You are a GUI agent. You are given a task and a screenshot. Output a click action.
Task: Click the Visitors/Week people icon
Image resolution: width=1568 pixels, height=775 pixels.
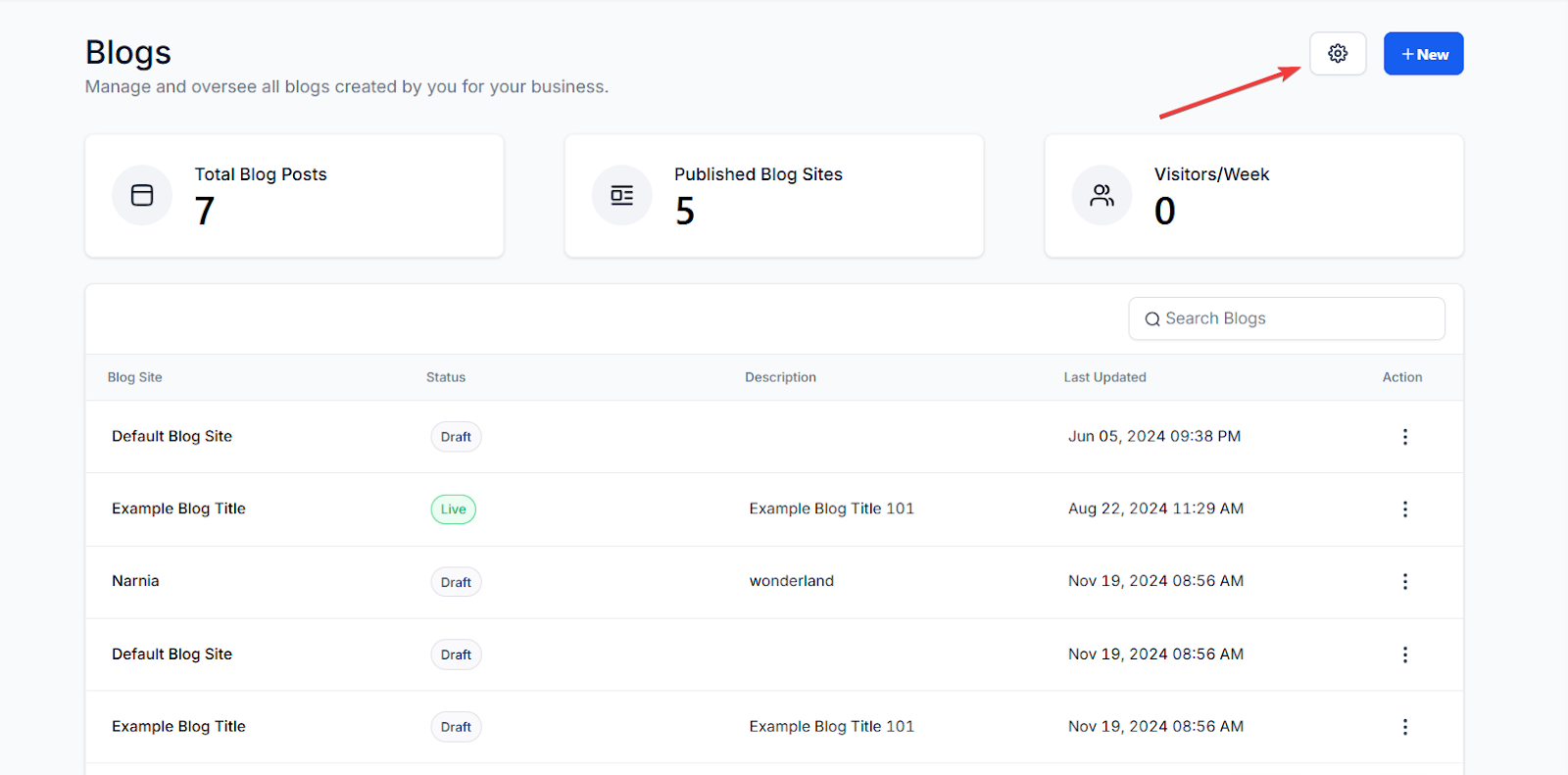click(1102, 195)
